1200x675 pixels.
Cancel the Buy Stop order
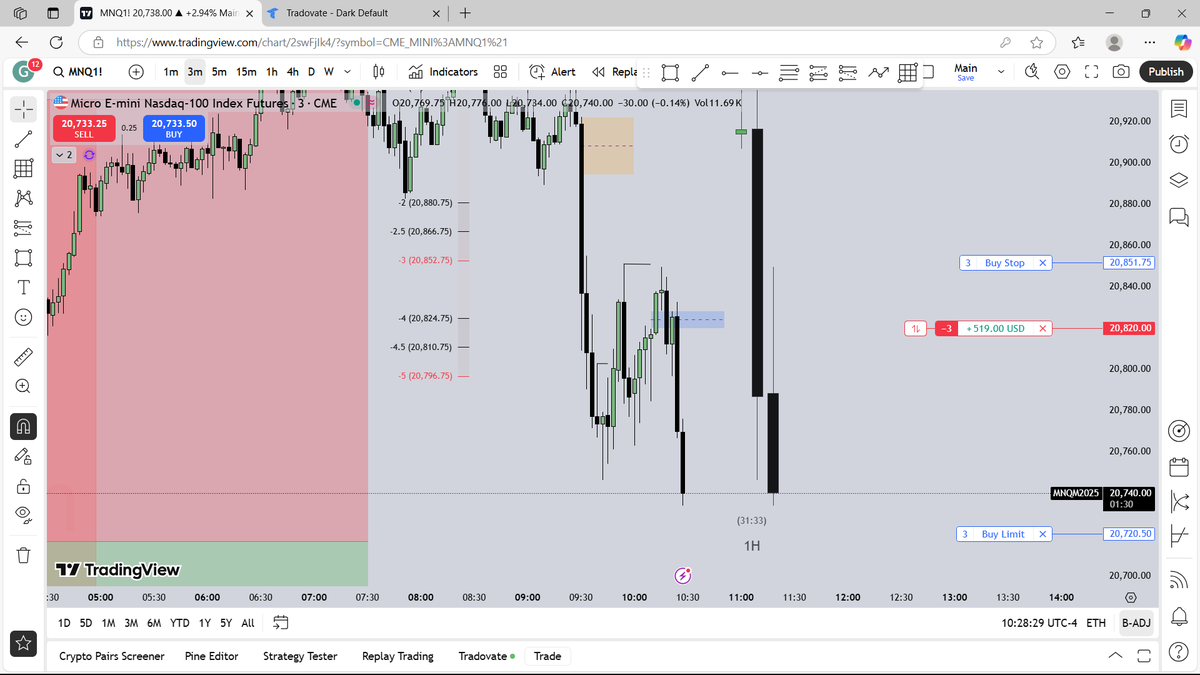(1042, 263)
